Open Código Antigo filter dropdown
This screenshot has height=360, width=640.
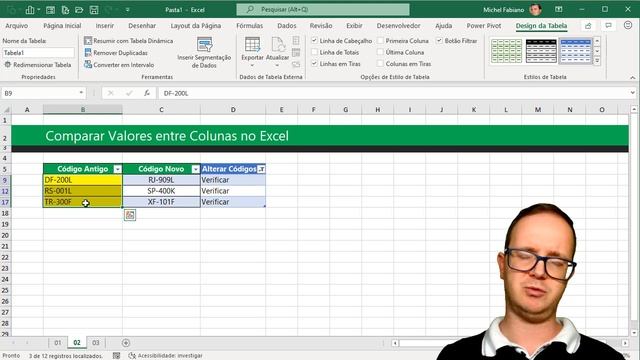118,169
